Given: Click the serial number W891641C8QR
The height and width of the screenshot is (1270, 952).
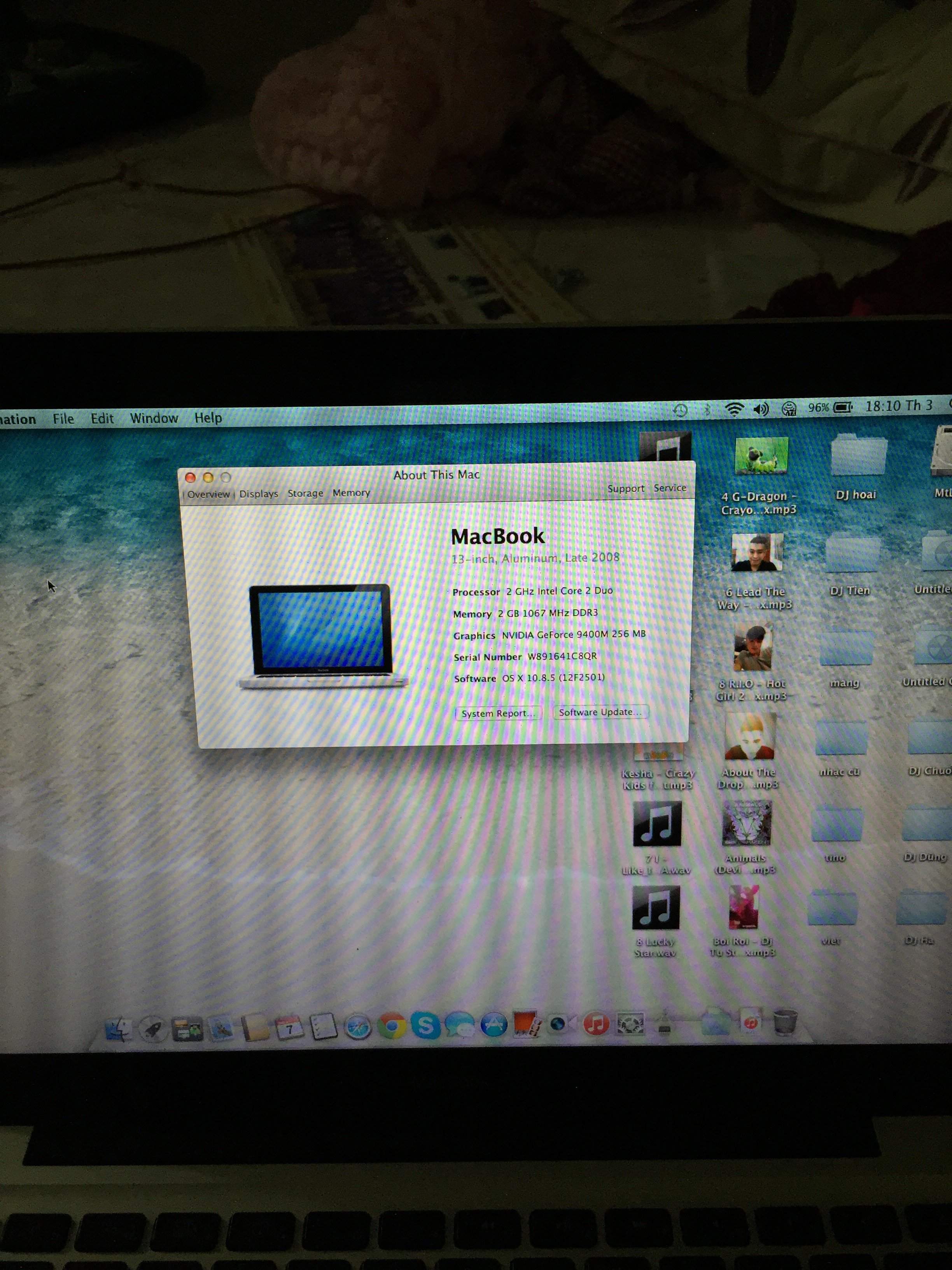Looking at the screenshot, I should 562,656.
